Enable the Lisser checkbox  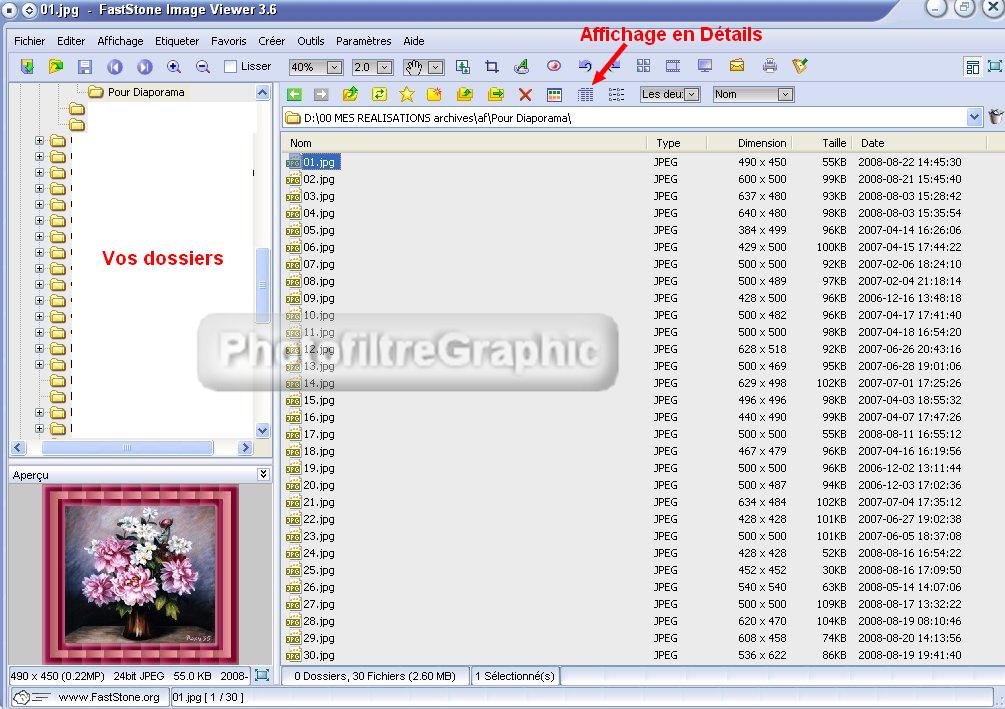[x=231, y=67]
